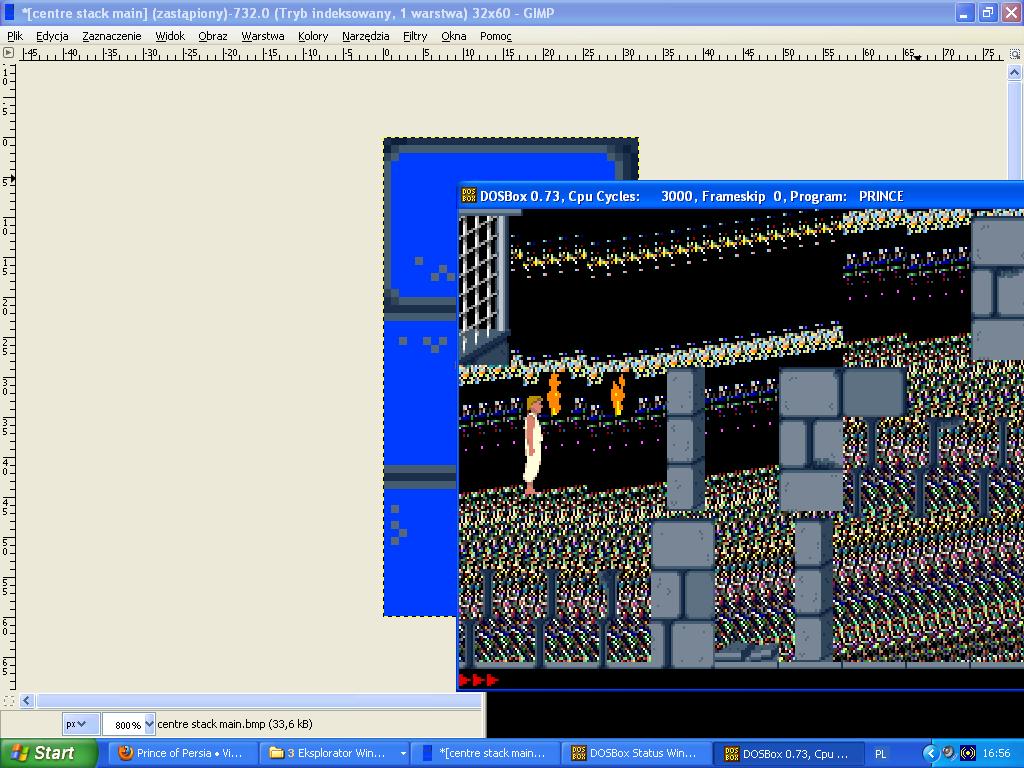Click the wireless signal tray icon
This screenshot has width=1024, height=768.
(x=967, y=753)
